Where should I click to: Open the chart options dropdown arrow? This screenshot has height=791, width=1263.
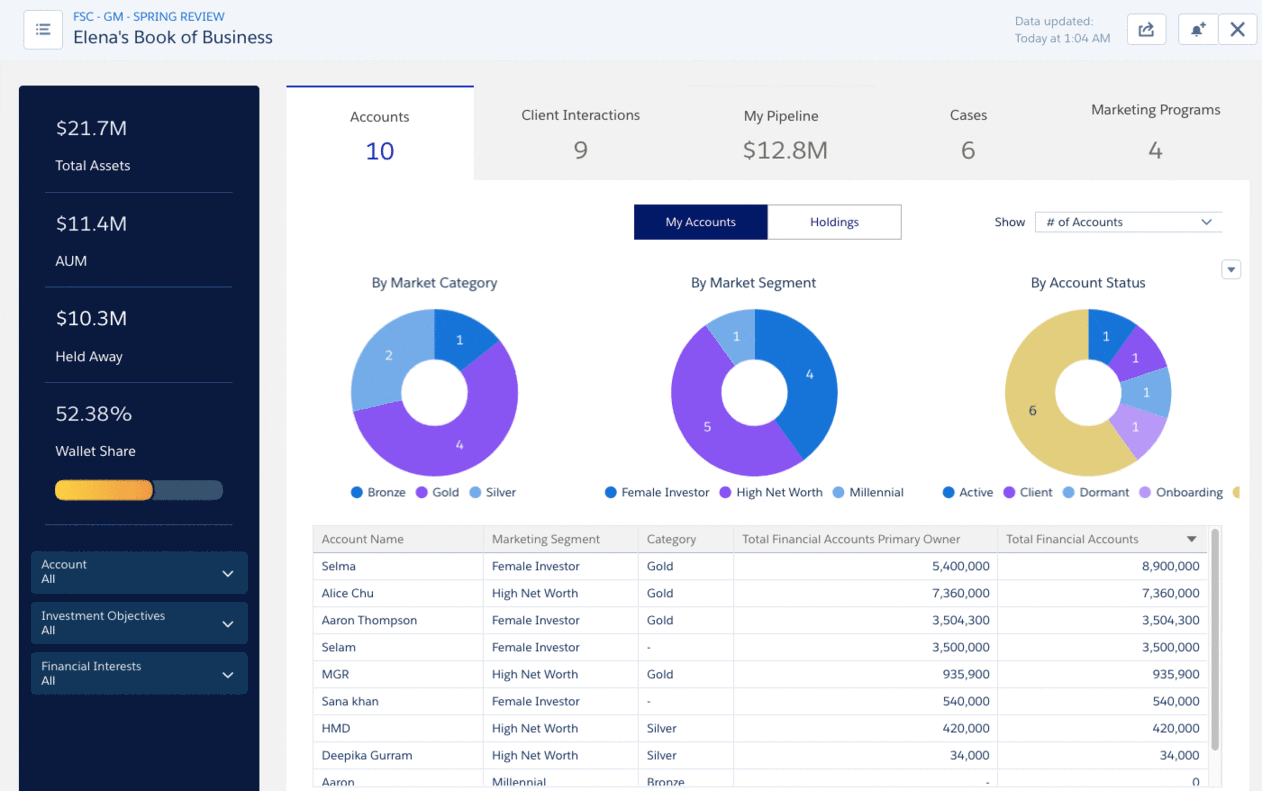click(x=1231, y=270)
